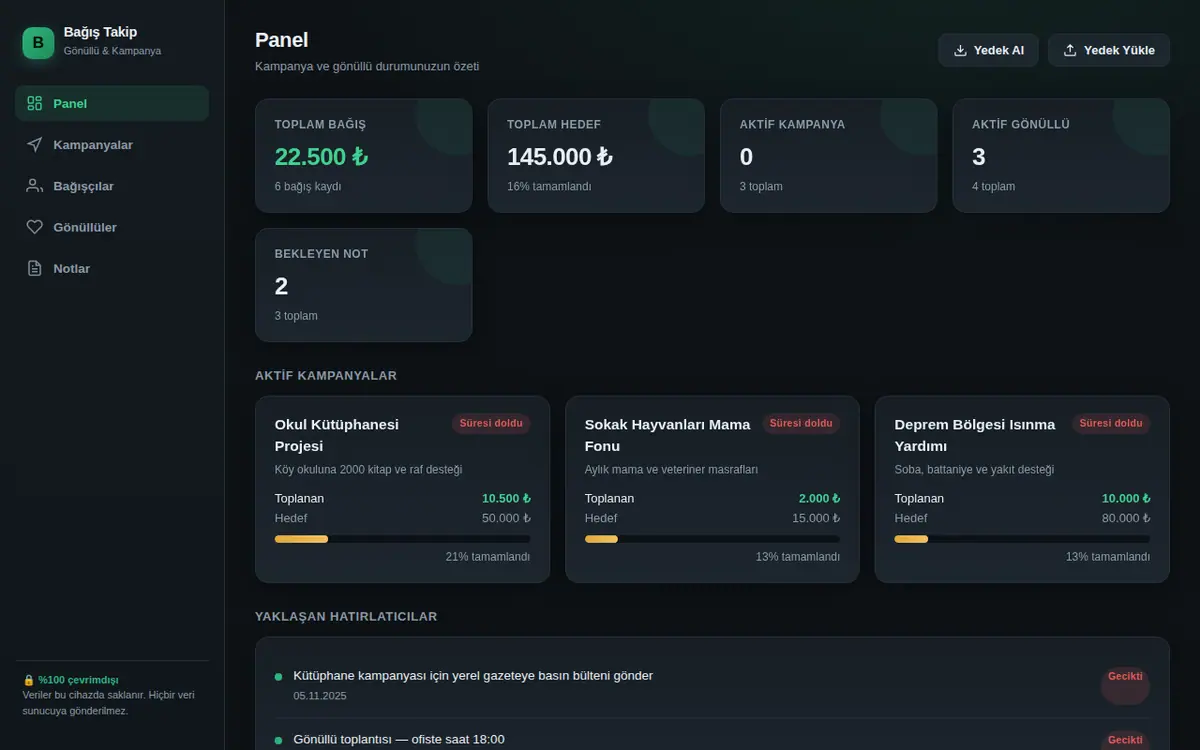Select the Toplam Bağış stat card

(363, 155)
